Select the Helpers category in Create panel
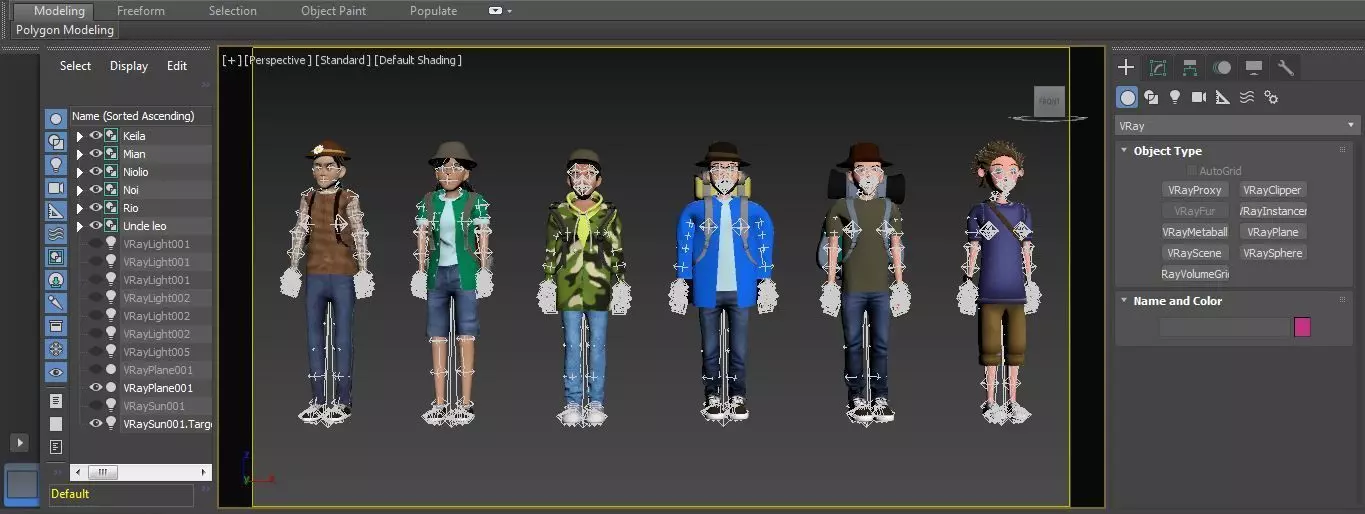Screen dimensions: 1365x514 pos(1223,97)
